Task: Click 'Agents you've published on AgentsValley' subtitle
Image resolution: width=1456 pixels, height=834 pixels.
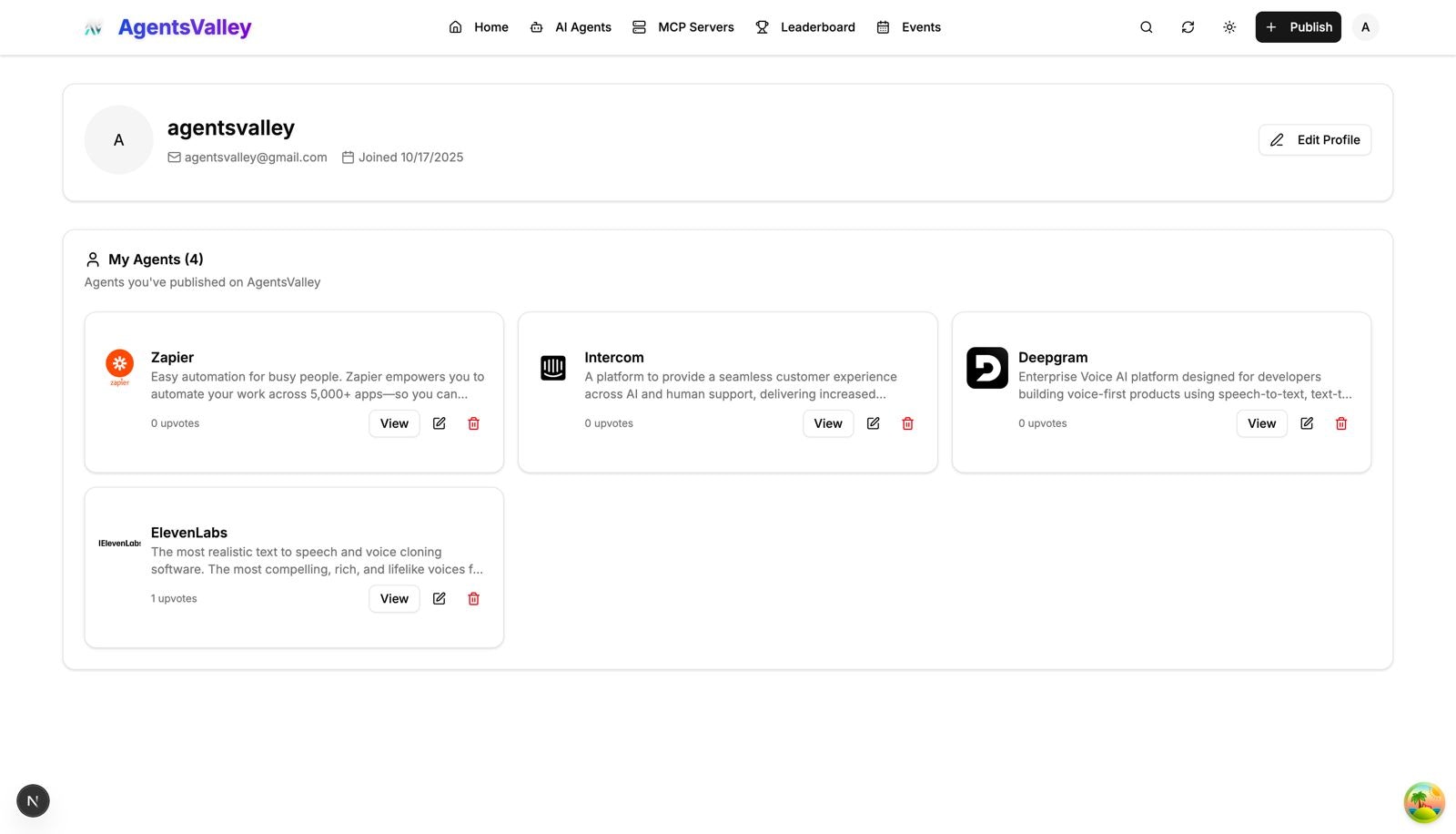Action: (203, 282)
